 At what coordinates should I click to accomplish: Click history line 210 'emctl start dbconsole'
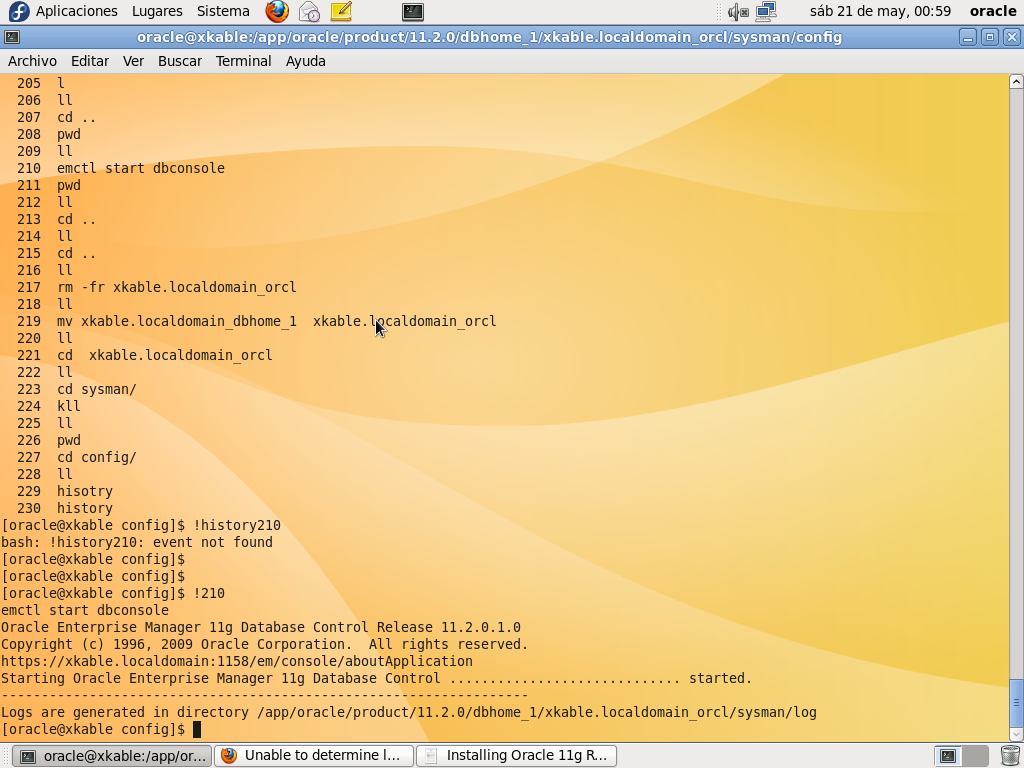click(x=140, y=168)
